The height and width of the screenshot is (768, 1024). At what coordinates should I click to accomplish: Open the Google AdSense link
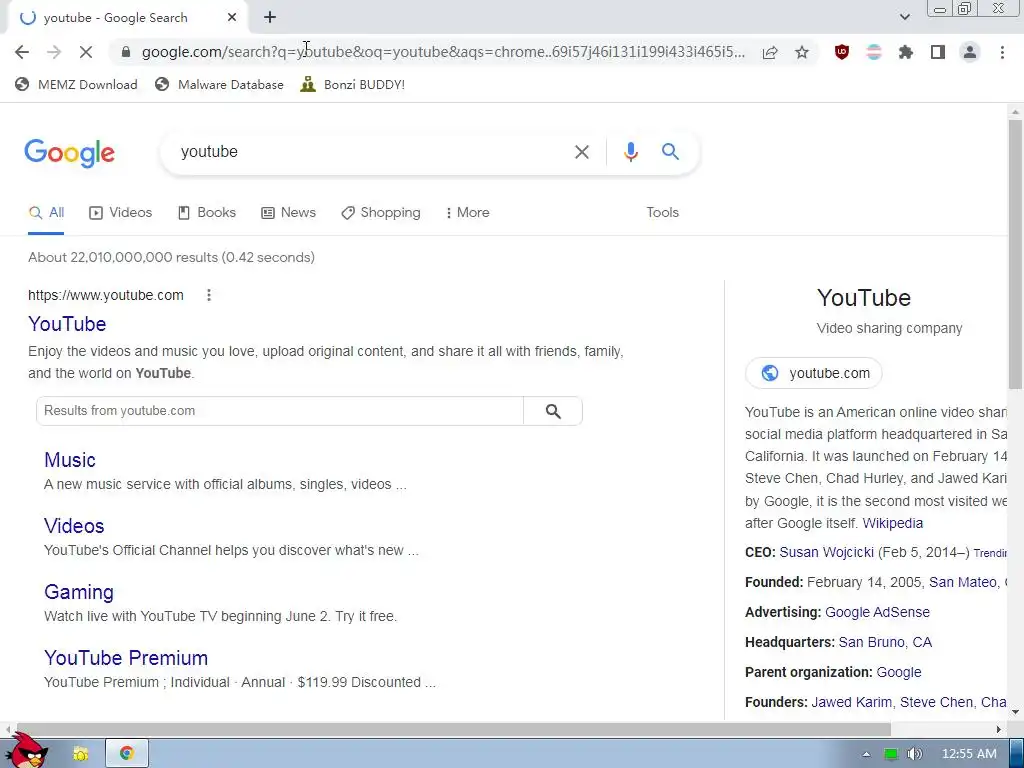coord(877,613)
